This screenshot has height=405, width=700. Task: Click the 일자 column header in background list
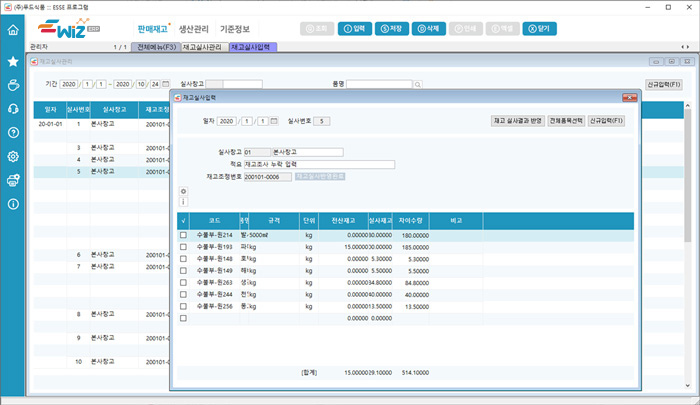50,110
